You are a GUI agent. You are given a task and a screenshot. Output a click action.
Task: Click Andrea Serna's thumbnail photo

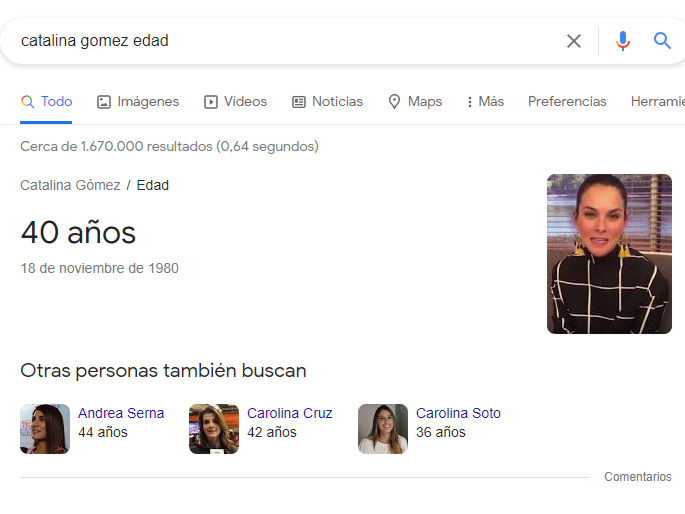click(x=45, y=429)
